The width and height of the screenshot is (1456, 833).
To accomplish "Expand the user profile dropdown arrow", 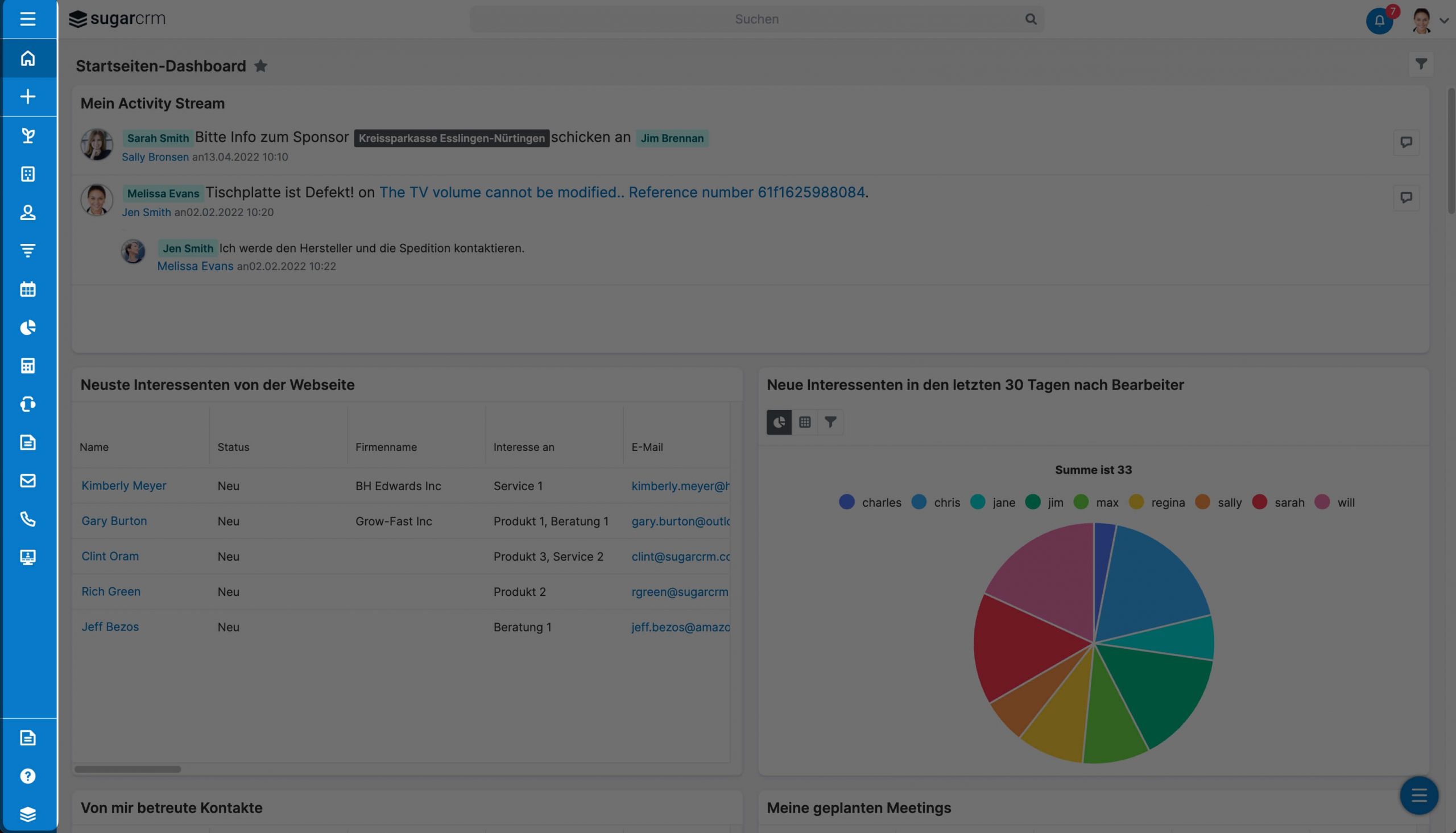I will pos(1443,20).
